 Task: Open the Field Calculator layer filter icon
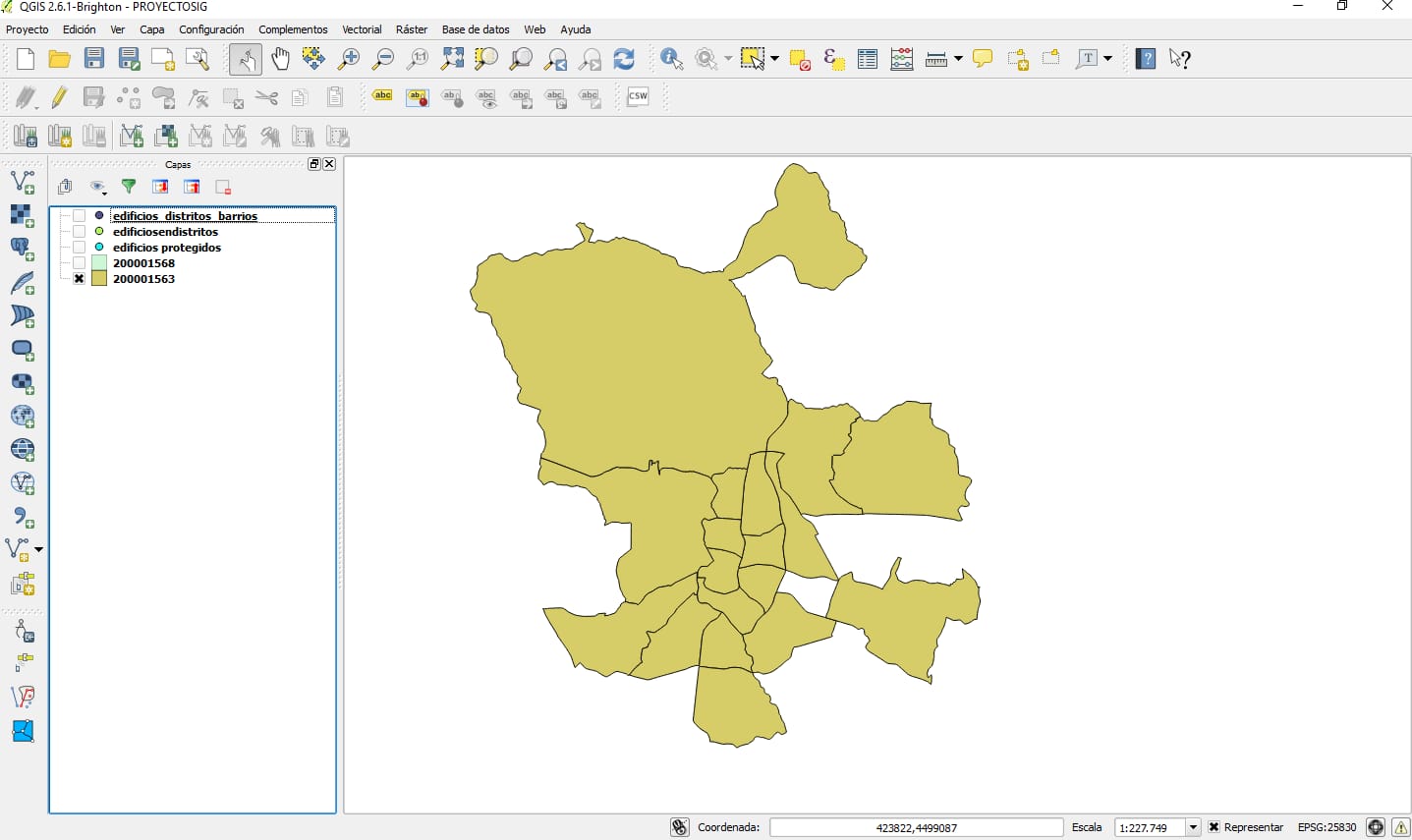click(129, 187)
